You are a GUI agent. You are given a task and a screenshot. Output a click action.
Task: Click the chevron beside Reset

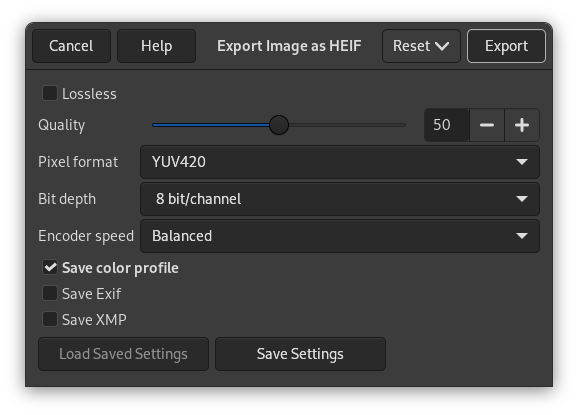(442, 46)
